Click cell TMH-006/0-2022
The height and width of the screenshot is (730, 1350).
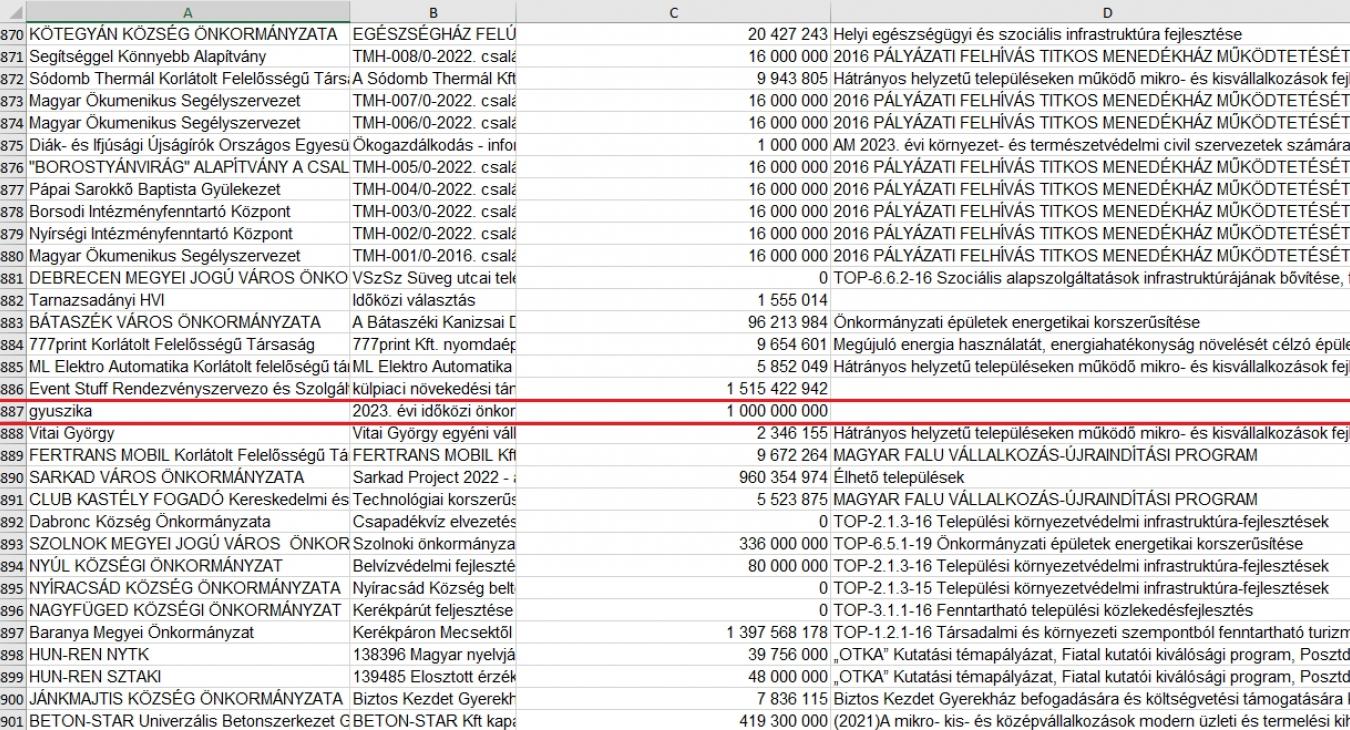tap(433, 123)
